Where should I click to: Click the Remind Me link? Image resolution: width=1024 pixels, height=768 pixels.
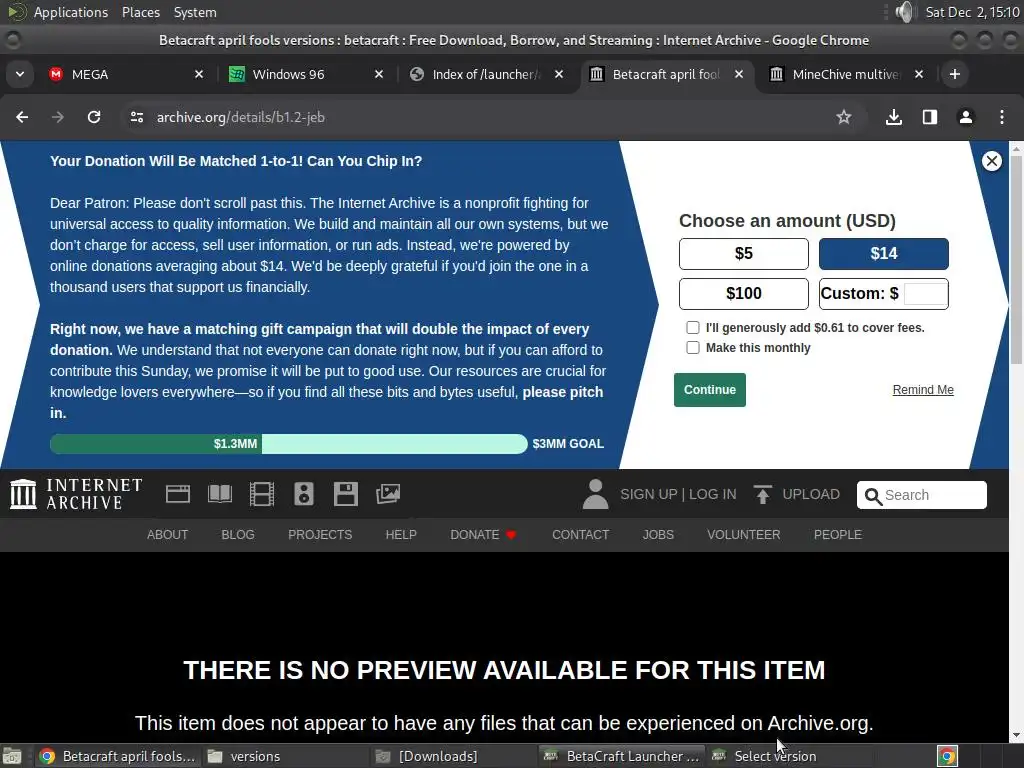923,390
